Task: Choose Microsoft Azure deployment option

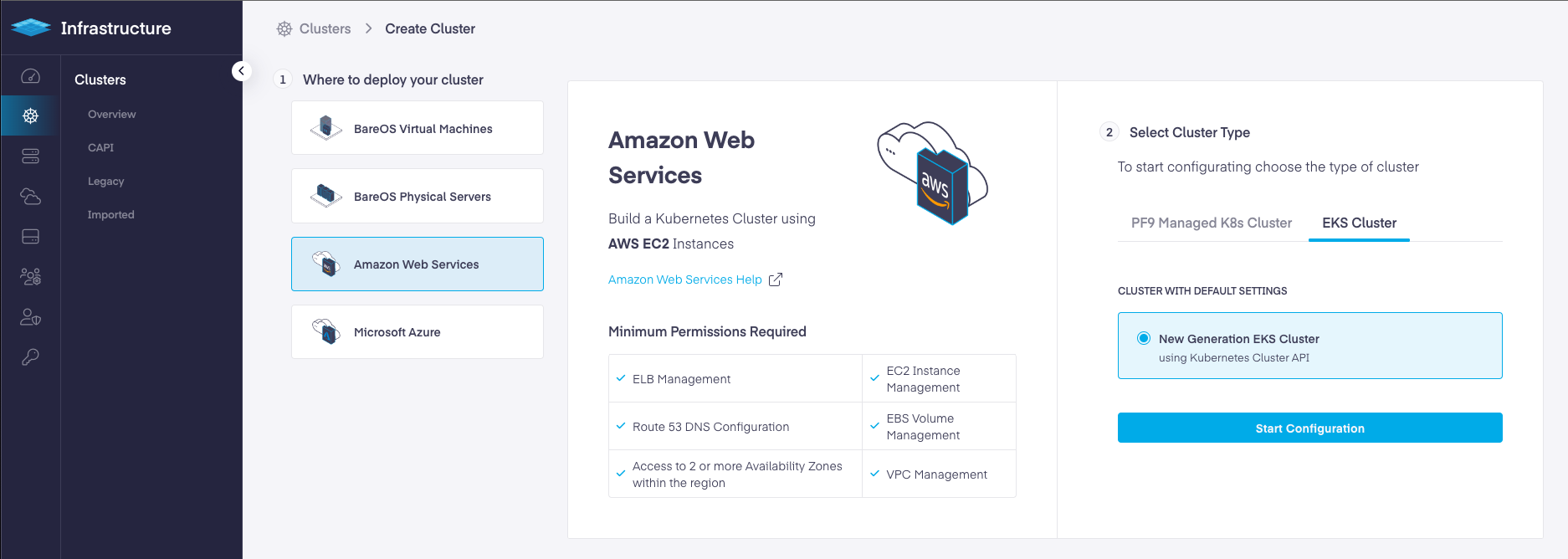Action: [x=417, y=332]
